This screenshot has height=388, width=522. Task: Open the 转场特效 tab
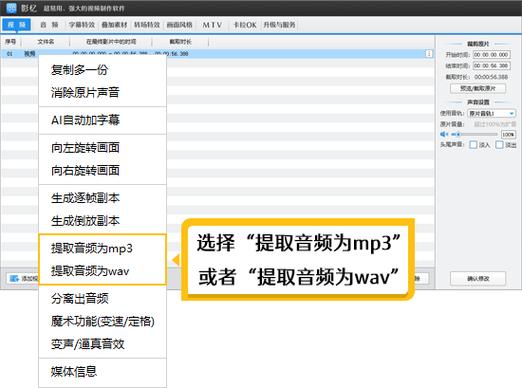[147, 25]
